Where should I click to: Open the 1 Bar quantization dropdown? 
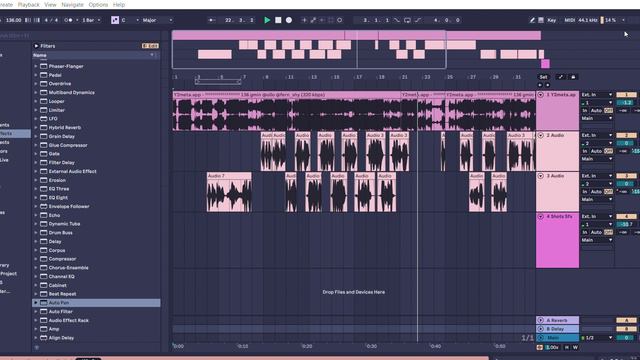pyautogui.click(x=91, y=20)
